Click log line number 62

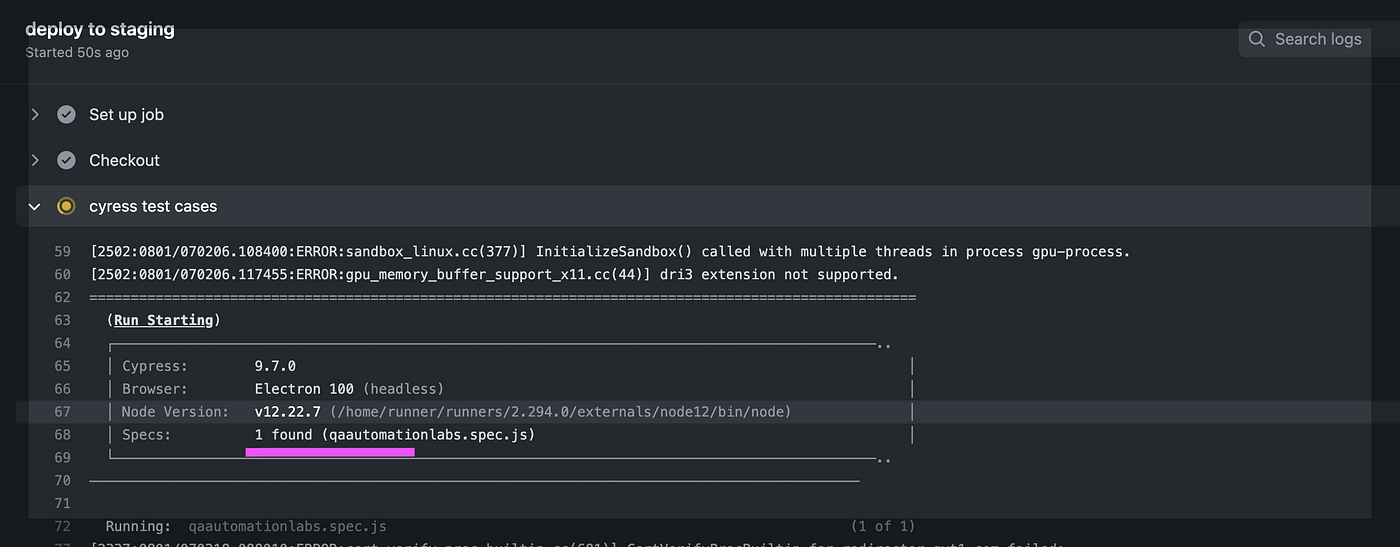click(x=62, y=297)
